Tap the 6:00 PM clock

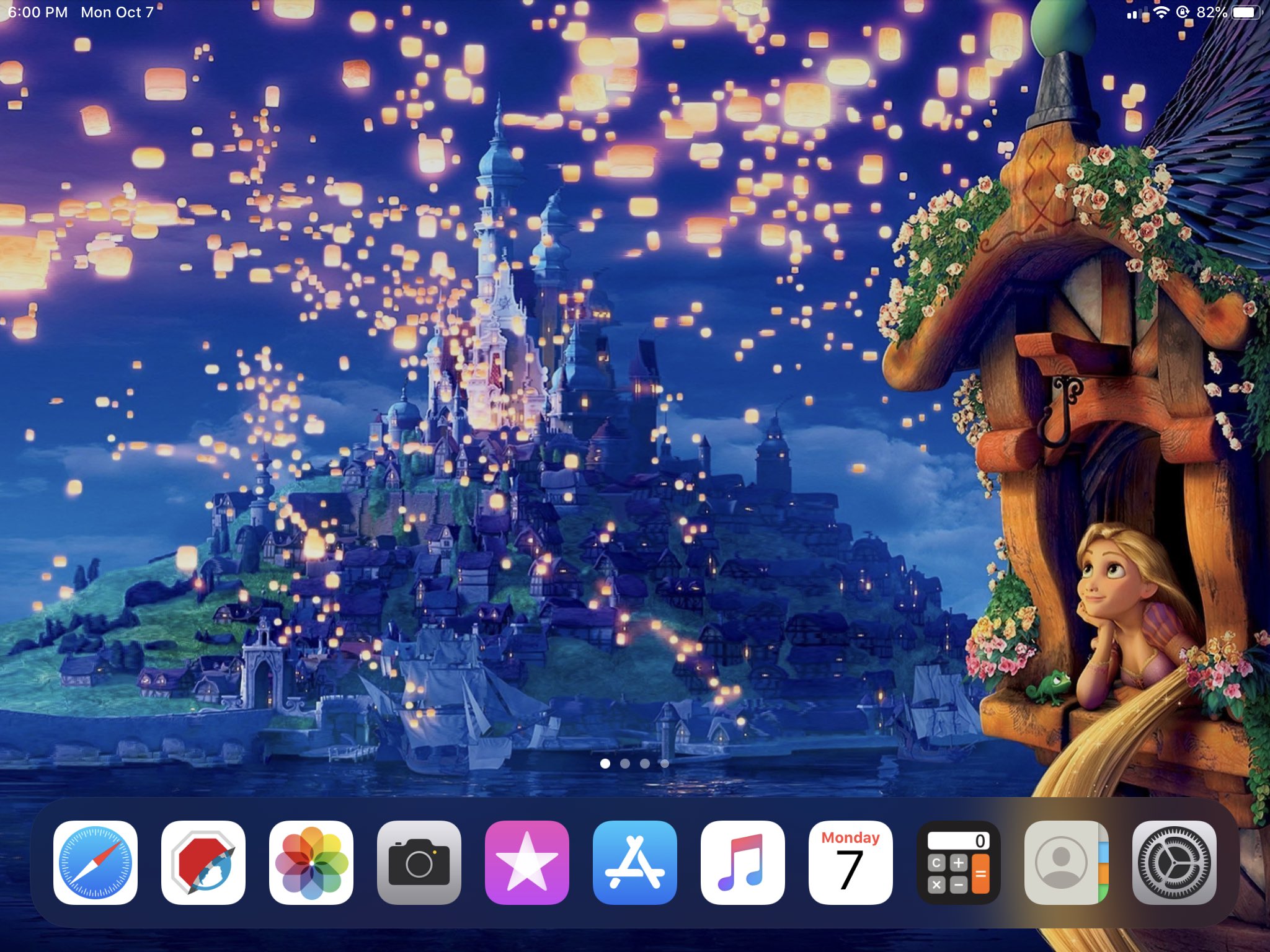coord(38,12)
